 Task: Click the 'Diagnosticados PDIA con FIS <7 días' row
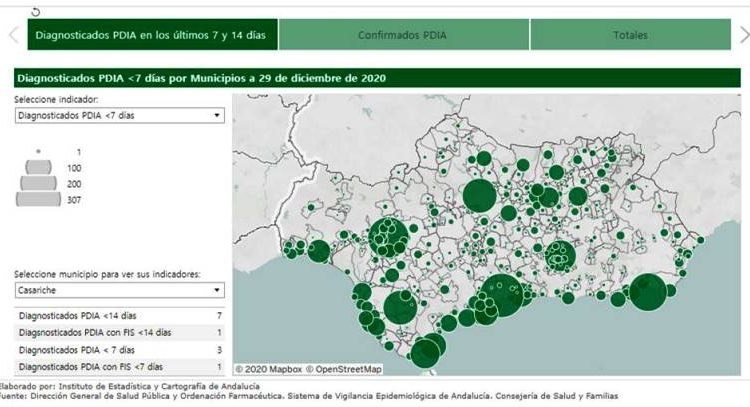point(118,367)
